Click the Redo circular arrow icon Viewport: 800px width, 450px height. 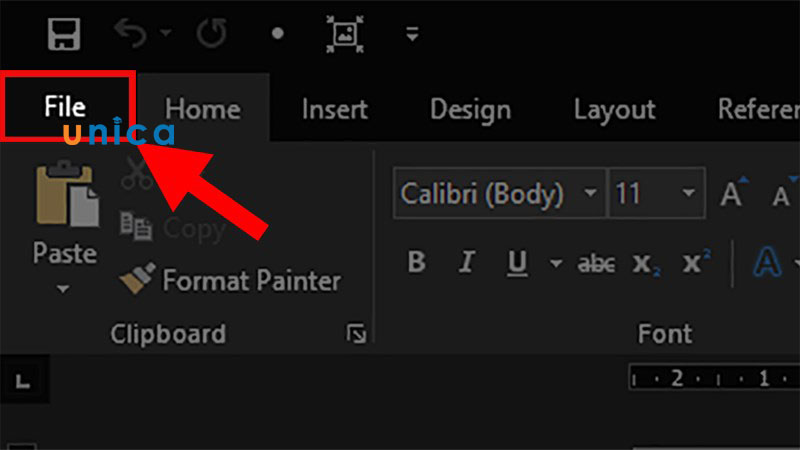pyautogui.click(x=211, y=33)
